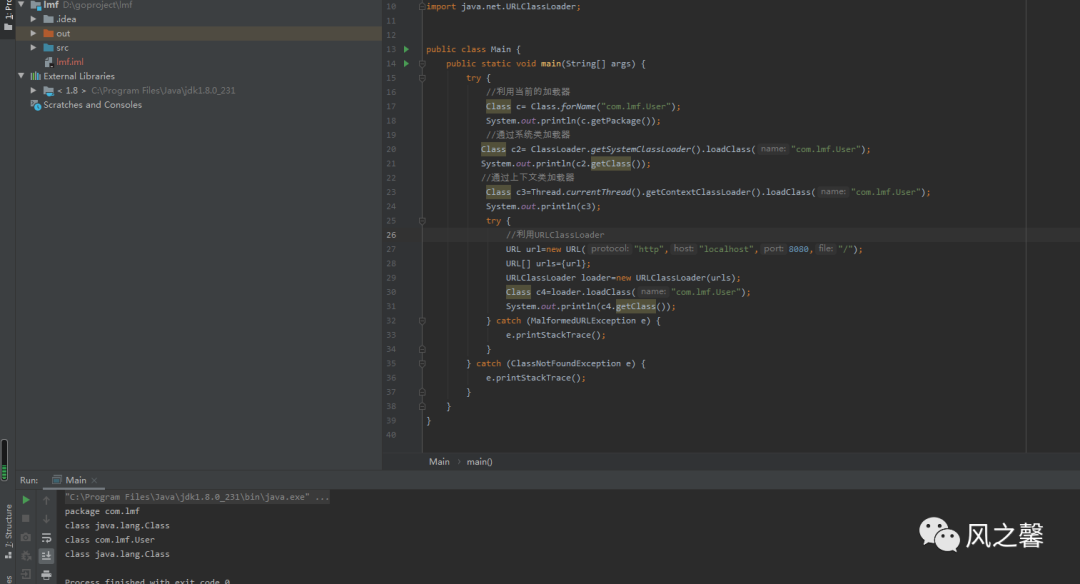This screenshot has width=1080, height=584.
Task: Click the camera Dump Threads icon
Action: pos(26,537)
